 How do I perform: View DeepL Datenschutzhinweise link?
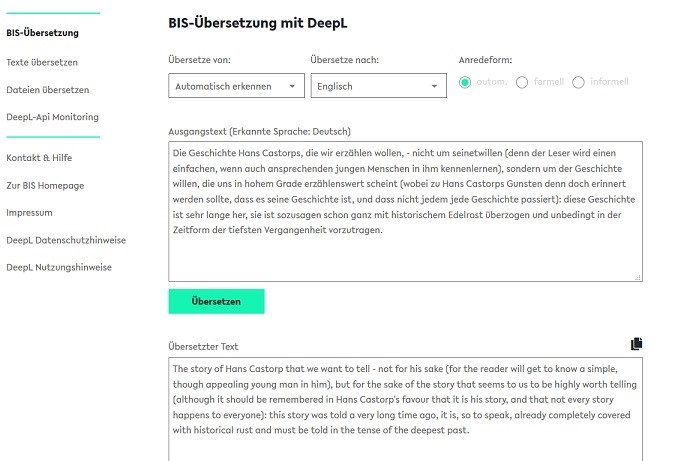pos(66,240)
